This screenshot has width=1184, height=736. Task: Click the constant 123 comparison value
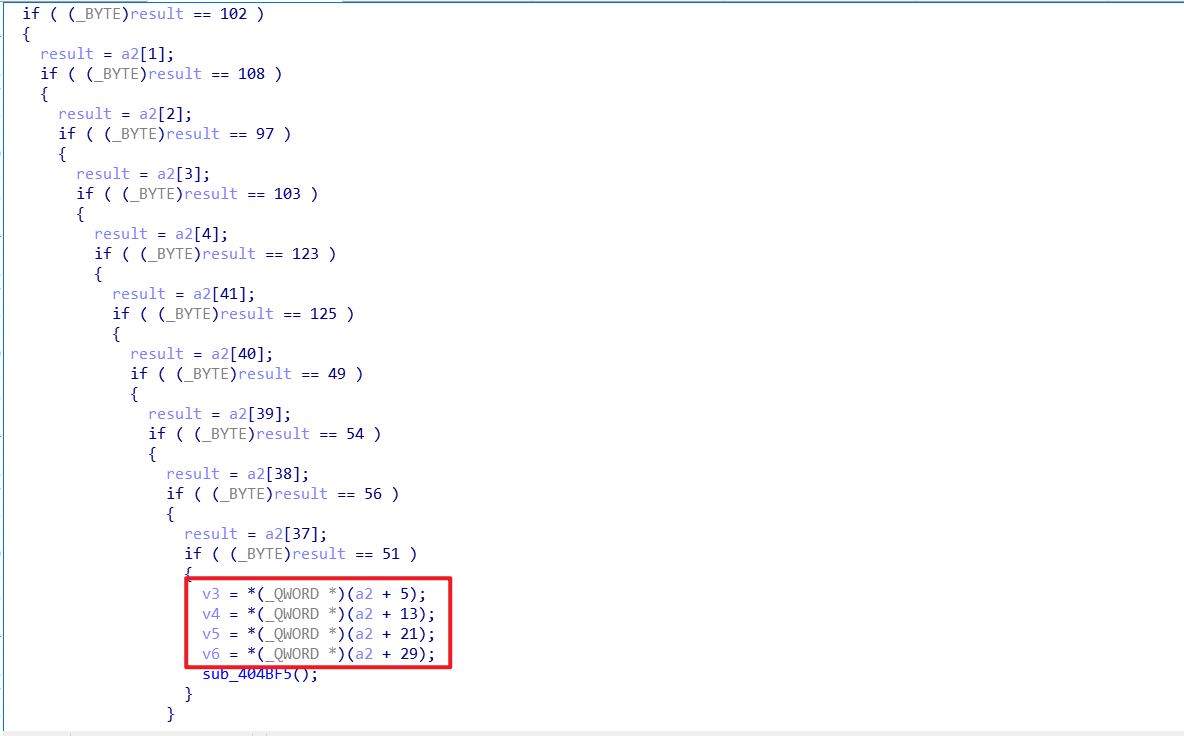(x=305, y=254)
